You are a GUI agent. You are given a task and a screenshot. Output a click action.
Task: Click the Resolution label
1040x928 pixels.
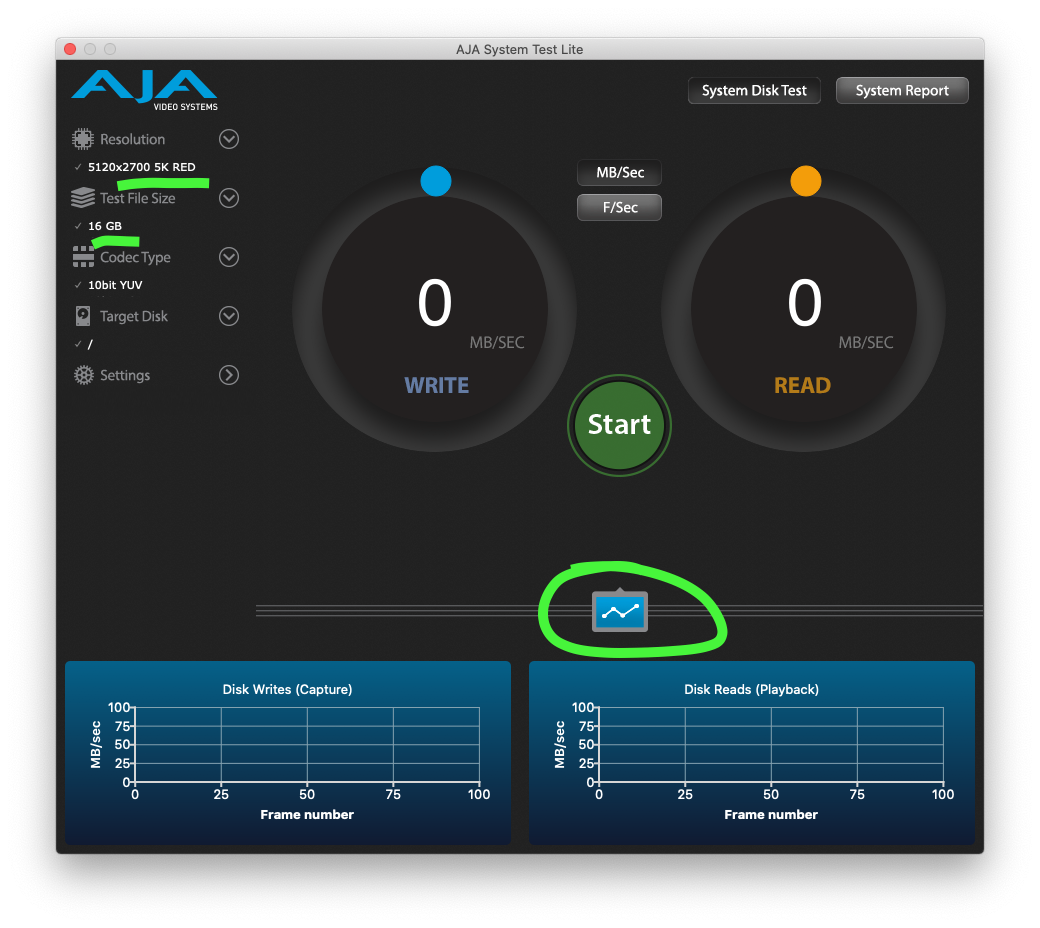click(132, 139)
